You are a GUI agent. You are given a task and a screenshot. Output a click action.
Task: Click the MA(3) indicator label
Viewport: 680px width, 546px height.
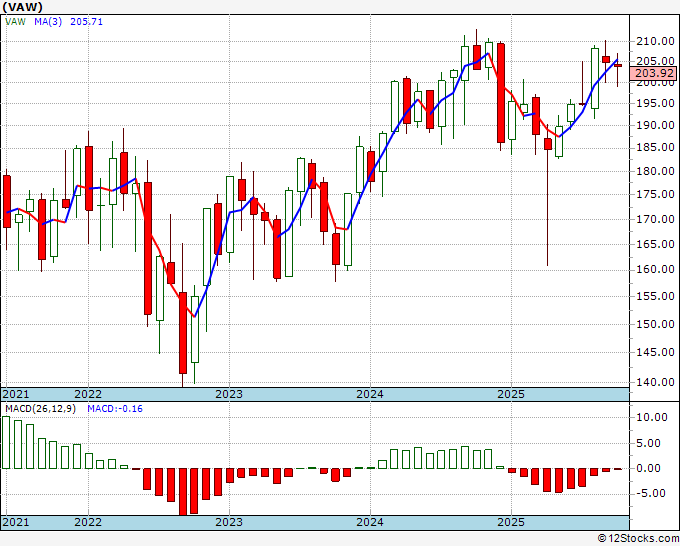[x=48, y=21]
